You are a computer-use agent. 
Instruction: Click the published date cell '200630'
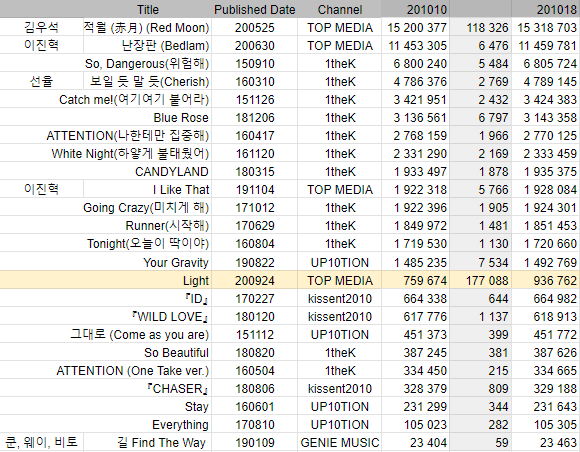point(255,46)
